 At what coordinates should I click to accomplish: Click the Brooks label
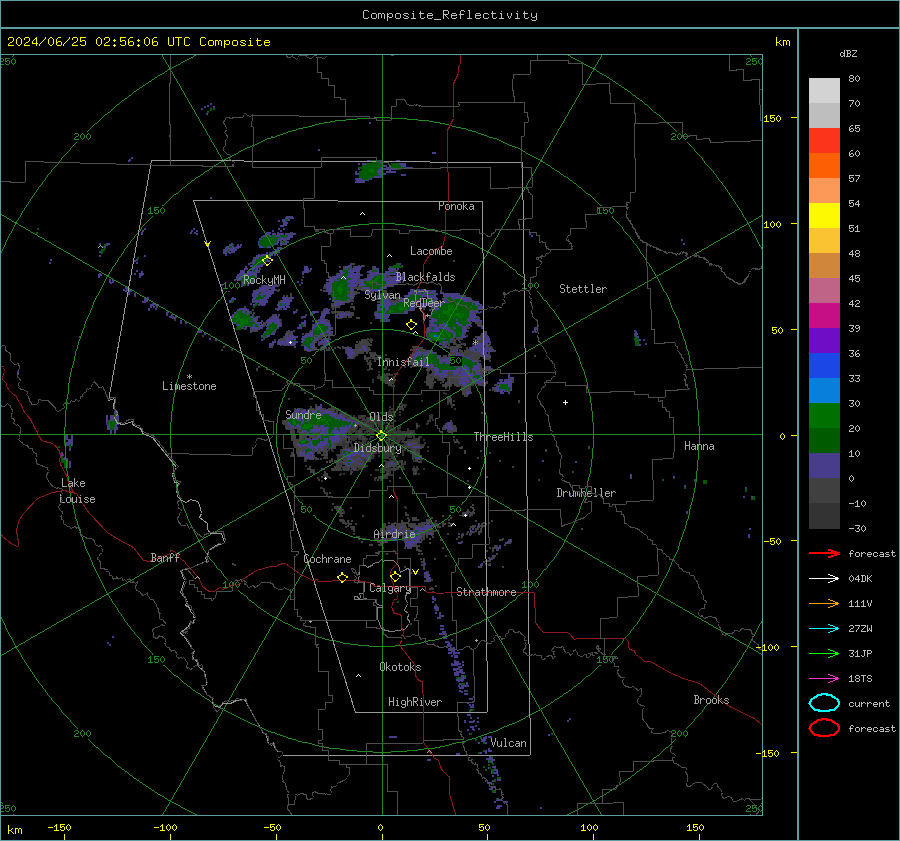click(711, 700)
